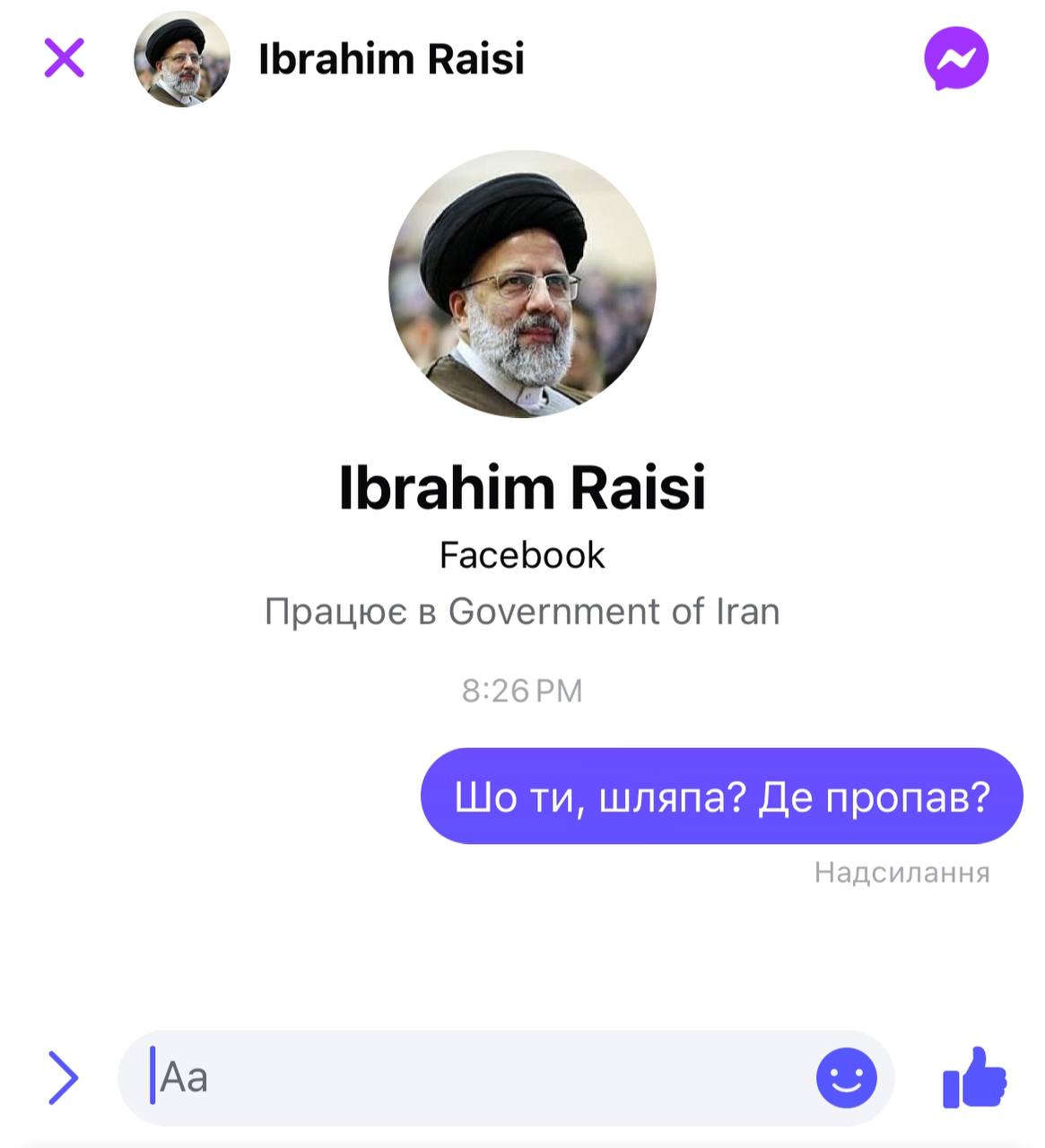The width and height of the screenshot is (1045, 1148).
Task: Open the emoji picker smiley
Action: [846, 1077]
